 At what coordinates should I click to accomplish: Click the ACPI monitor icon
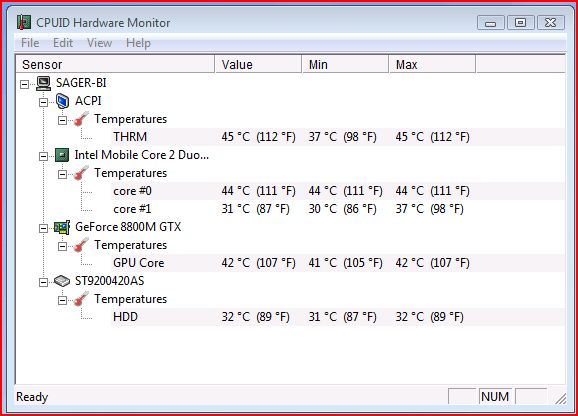point(62,101)
